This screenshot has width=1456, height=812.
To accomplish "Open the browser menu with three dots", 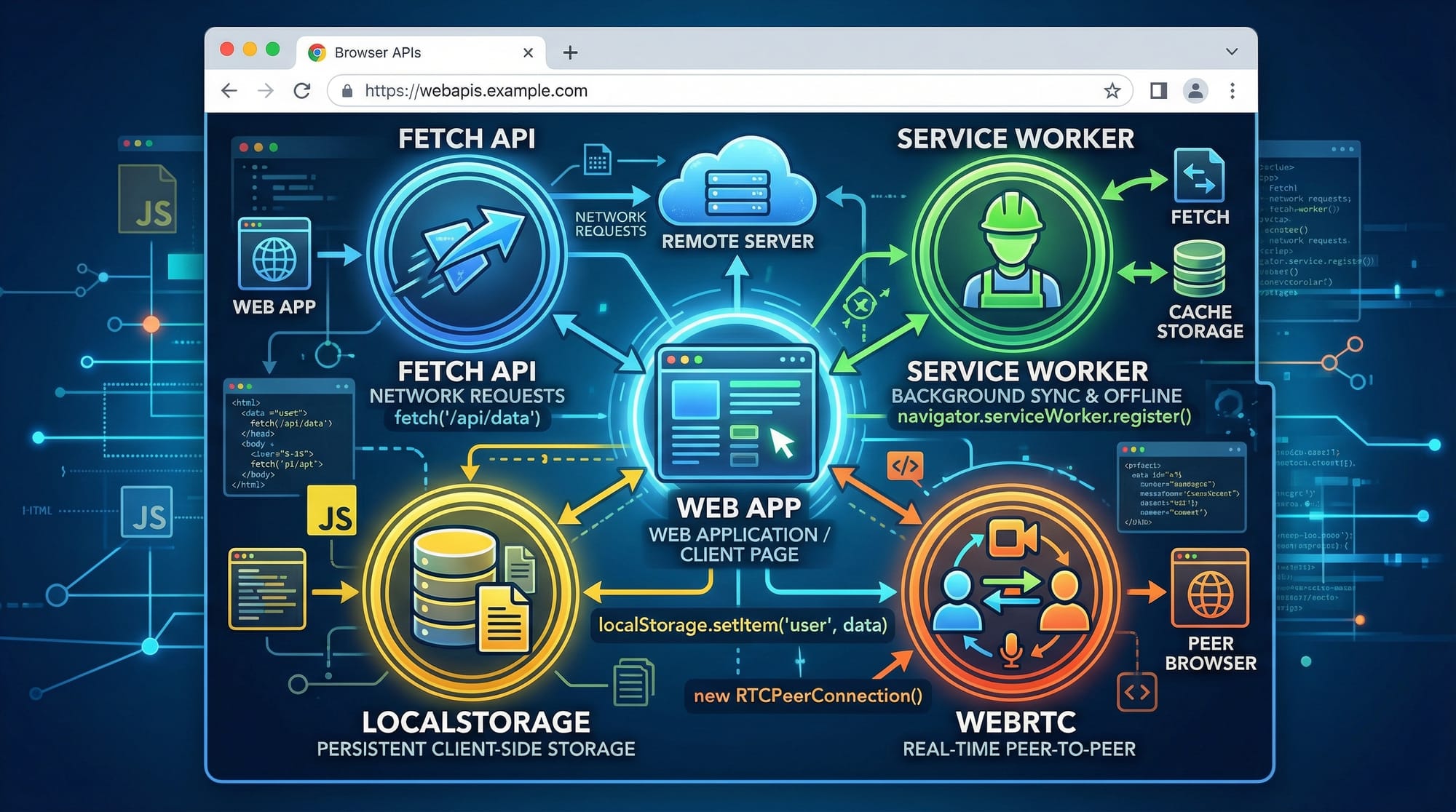I will (x=1232, y=91).
